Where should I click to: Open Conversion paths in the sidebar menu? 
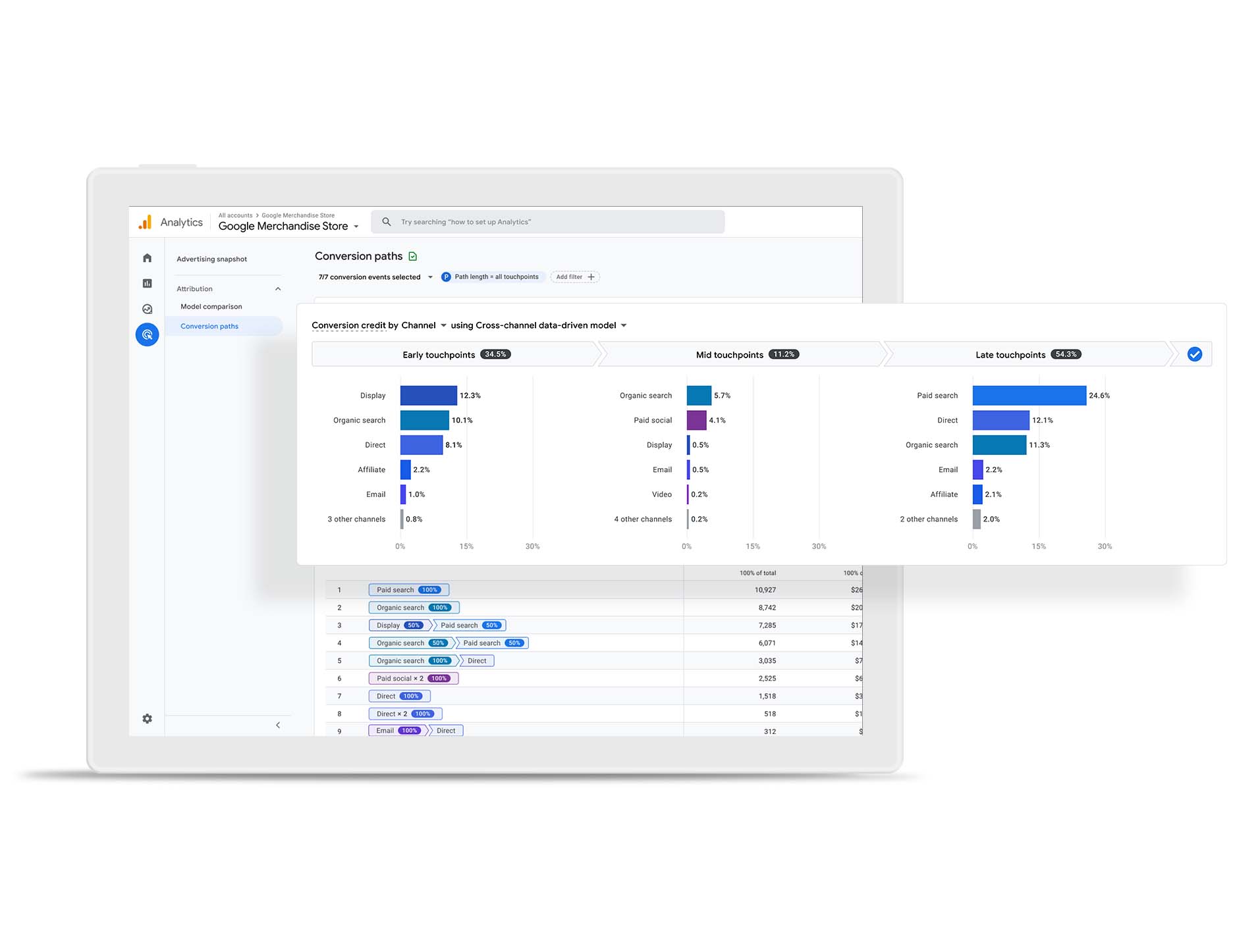click(209, 326)
